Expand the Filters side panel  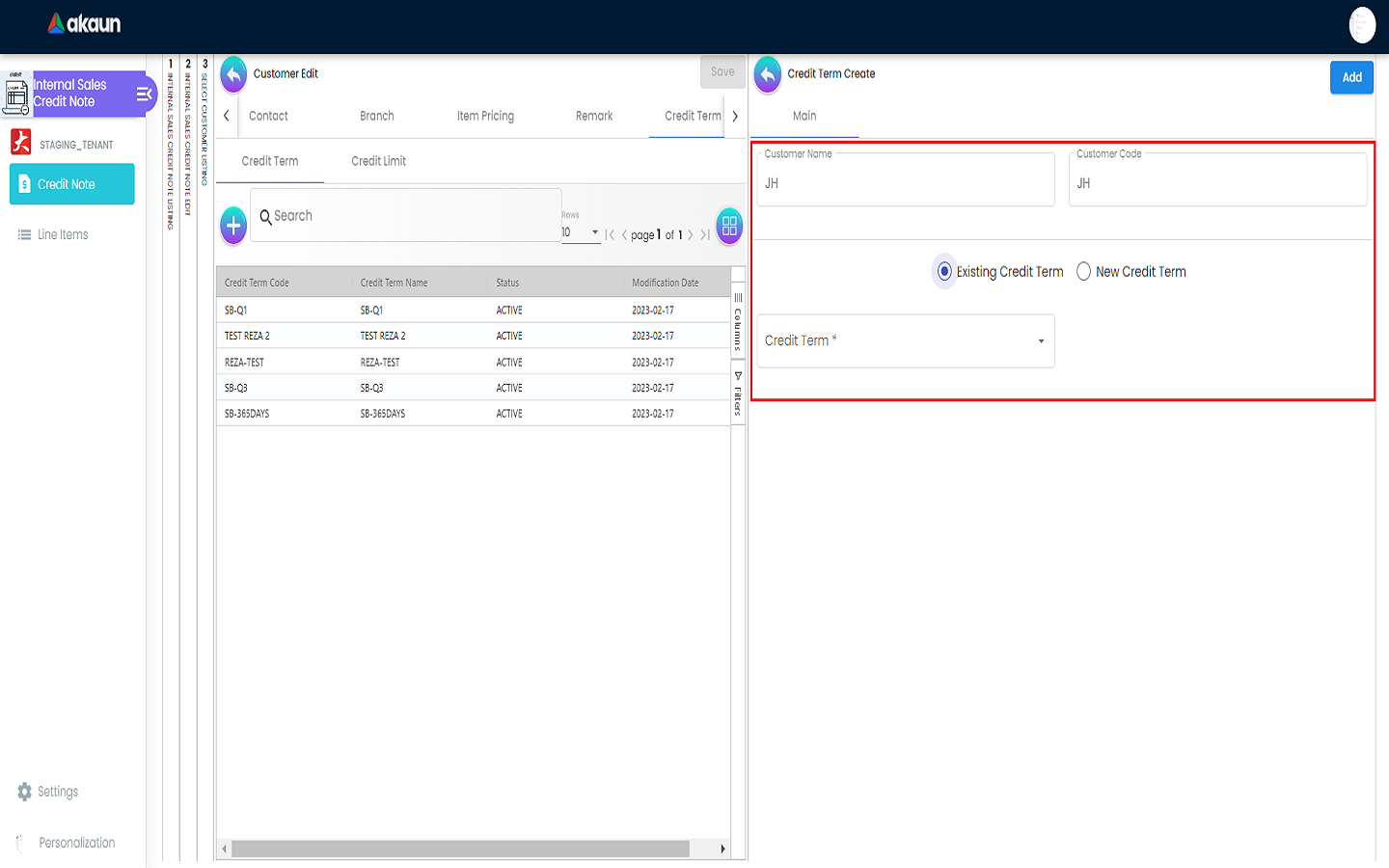(738, 394)
